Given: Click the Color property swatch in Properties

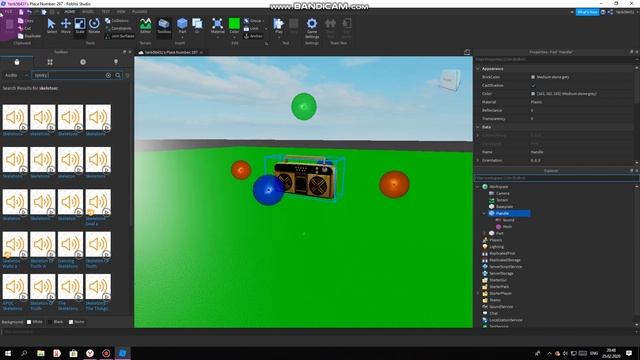Looking at the screenshot, I should pos(533,94).
